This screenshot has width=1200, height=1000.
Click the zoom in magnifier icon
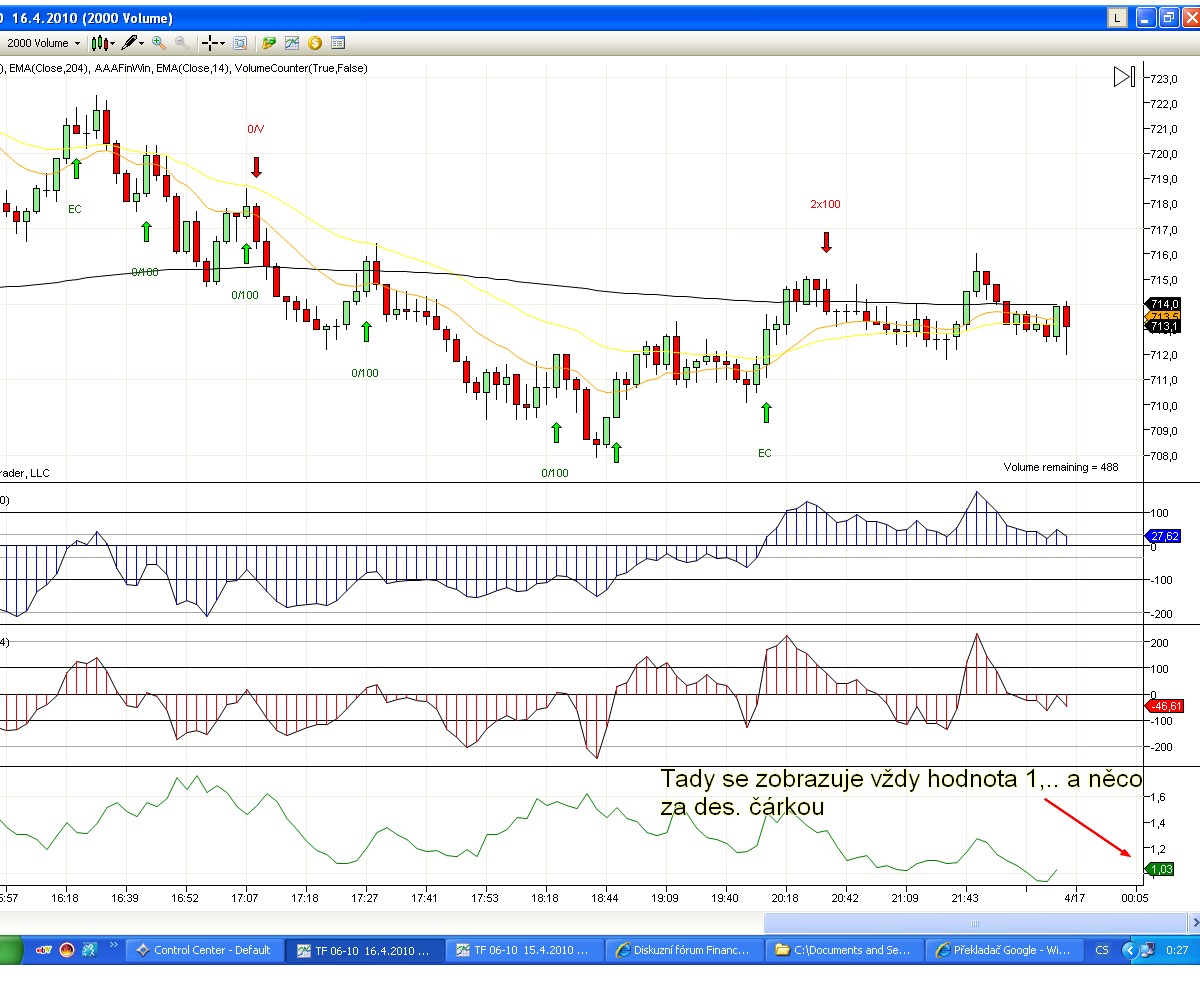coord(159,43)
